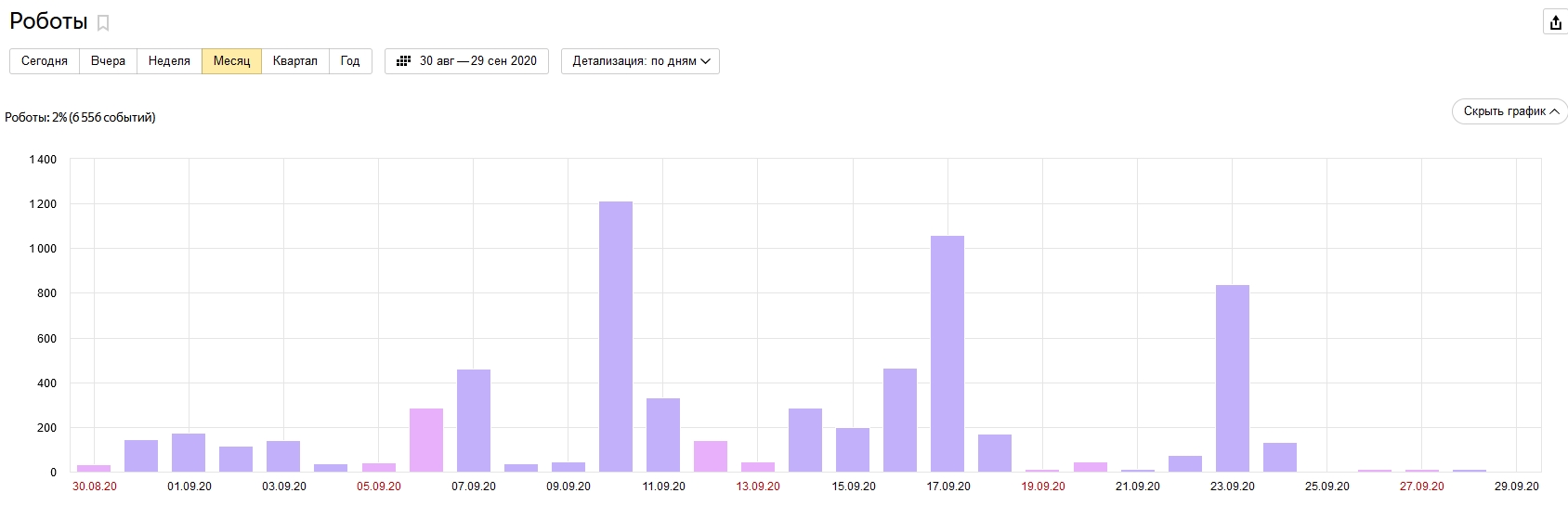
Task: Click the pink bar for 12.09.20
Action: 711,456
